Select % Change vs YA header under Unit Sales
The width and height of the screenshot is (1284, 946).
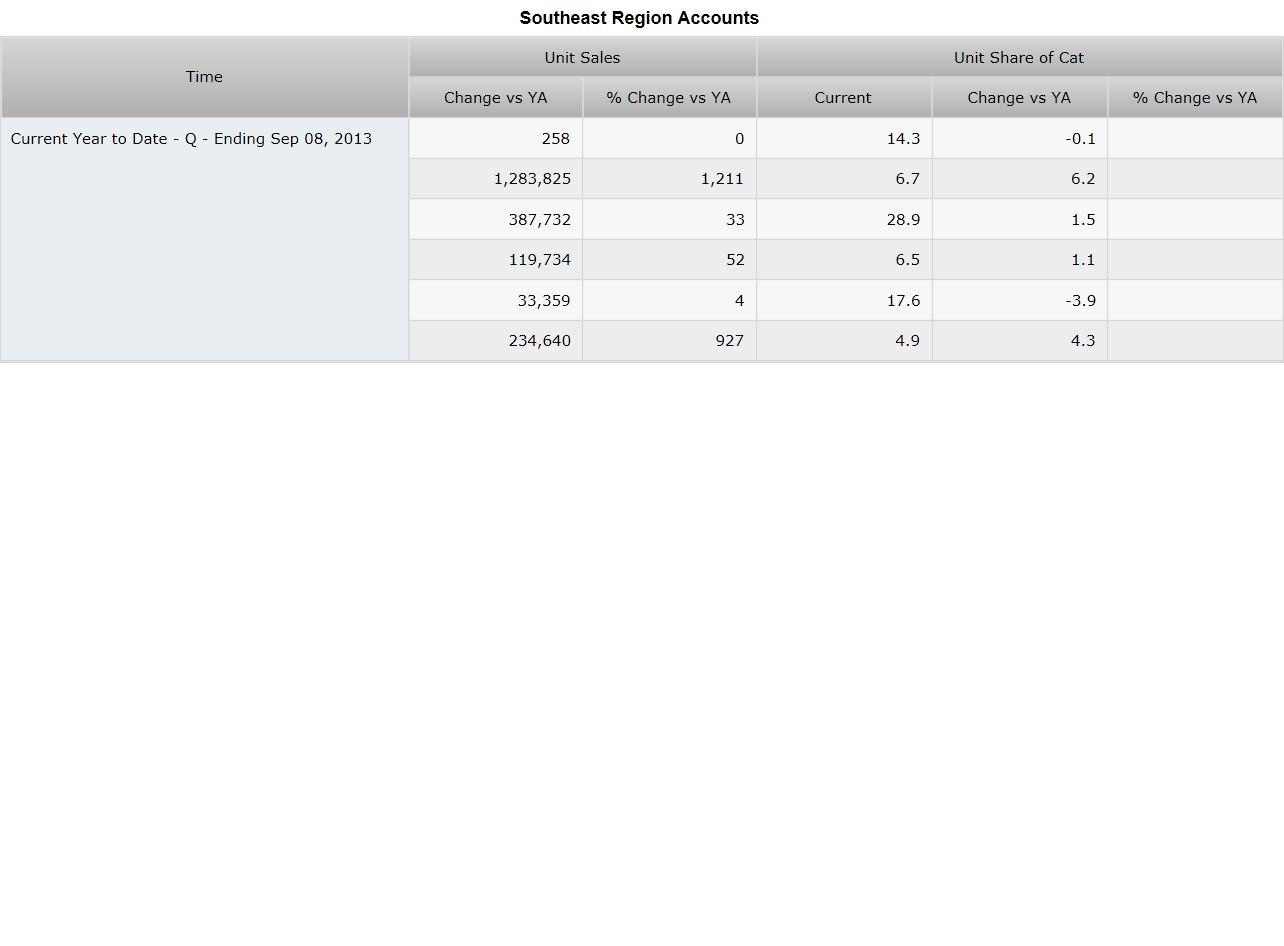[x=669, y=97]
